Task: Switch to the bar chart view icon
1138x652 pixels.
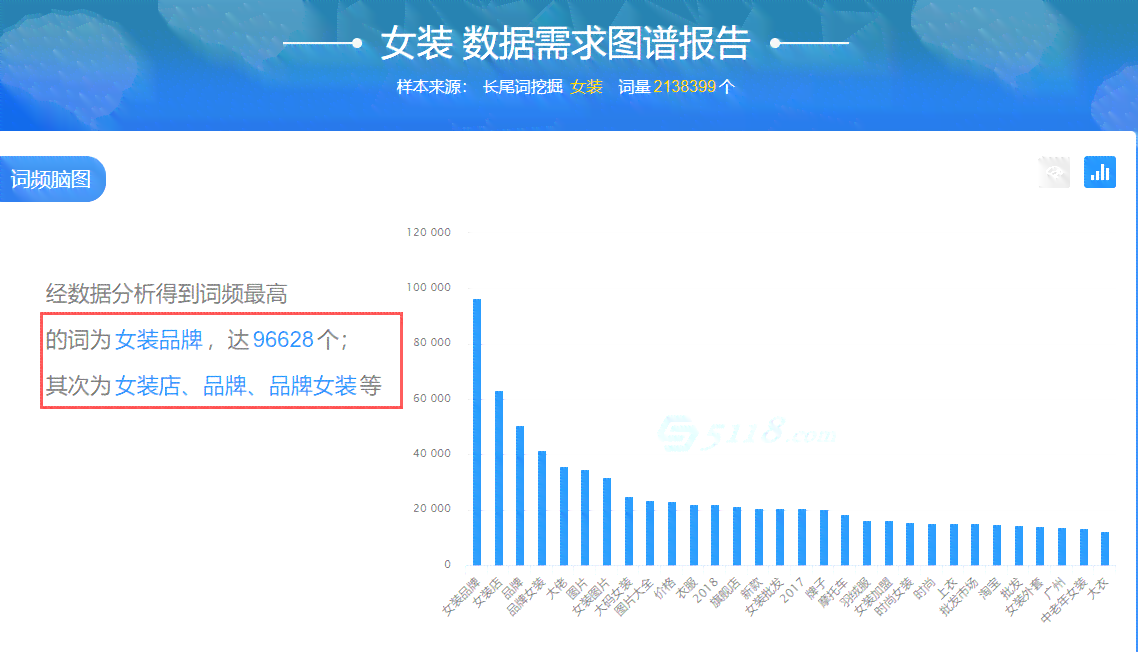Action: (x=1100, y=172)
